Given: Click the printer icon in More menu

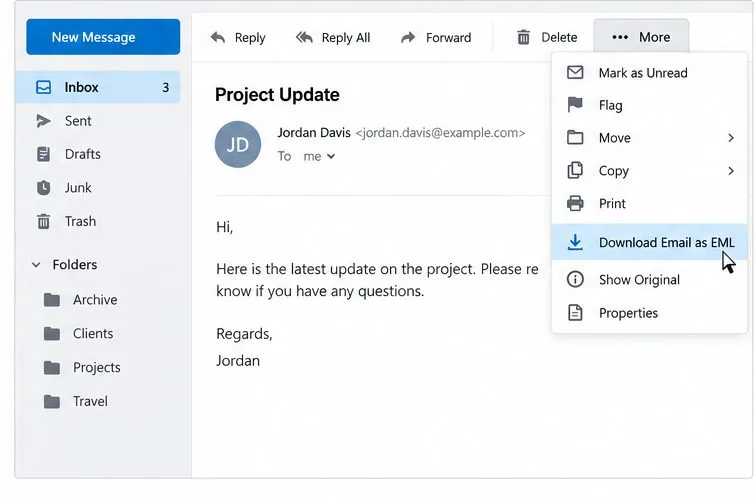Looking at the screenshot, I should click(x=575, y=204).
